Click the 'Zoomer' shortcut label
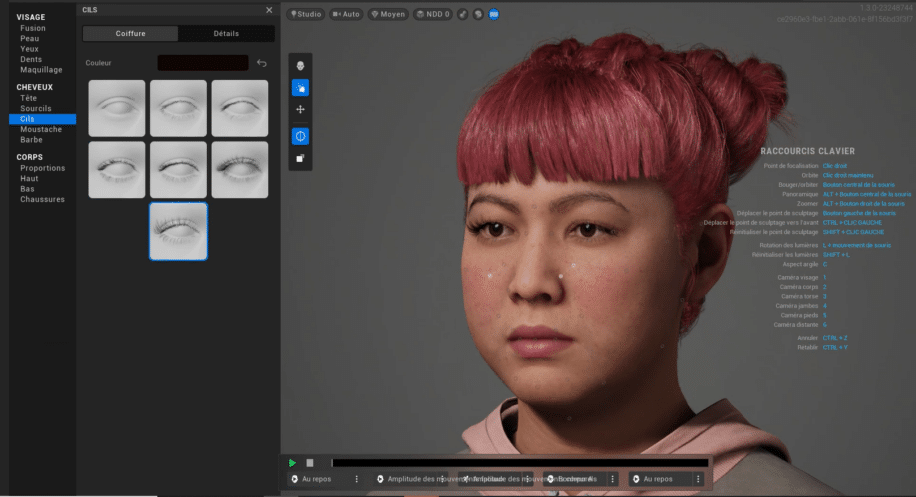Viewport: 916px width, 497px height. (x=808, y=204)
